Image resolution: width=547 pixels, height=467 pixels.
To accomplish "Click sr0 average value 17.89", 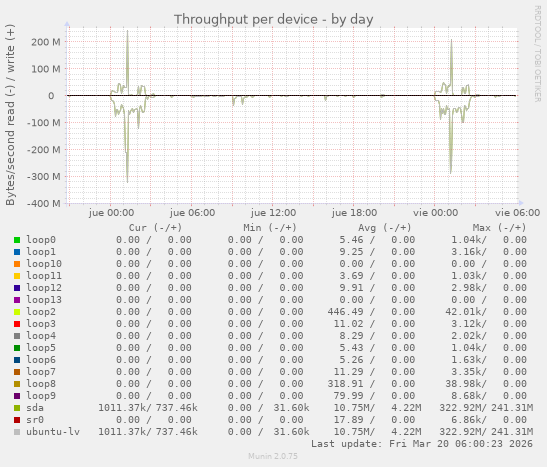I will point(349,420).
